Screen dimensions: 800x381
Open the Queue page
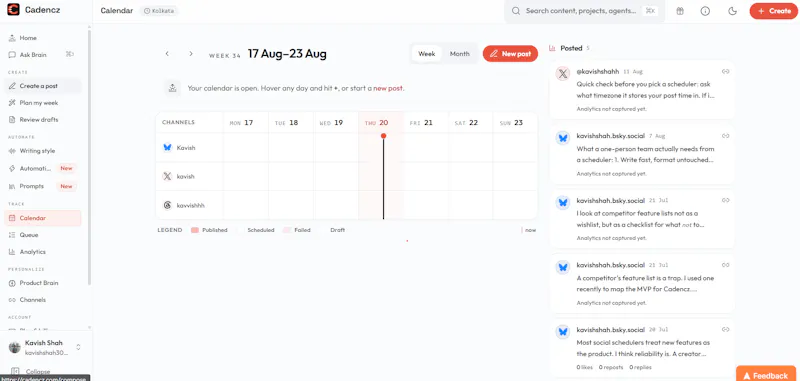[42, 235]
